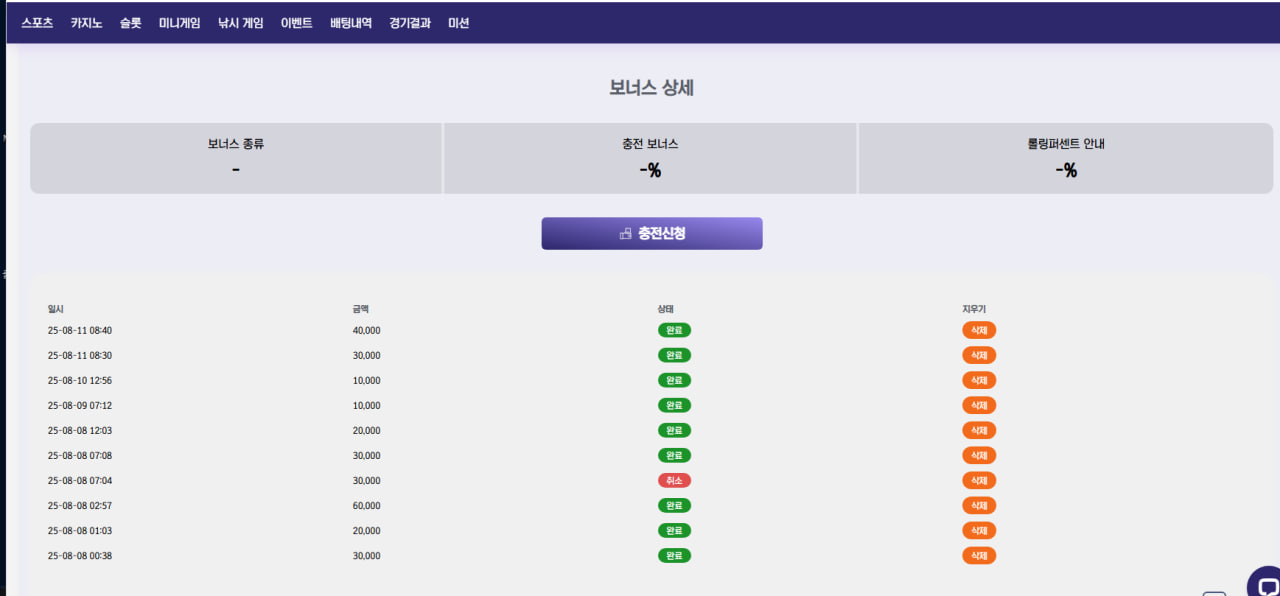Go to the 미션 menu item
The image size is (1280, 596).
458,23
